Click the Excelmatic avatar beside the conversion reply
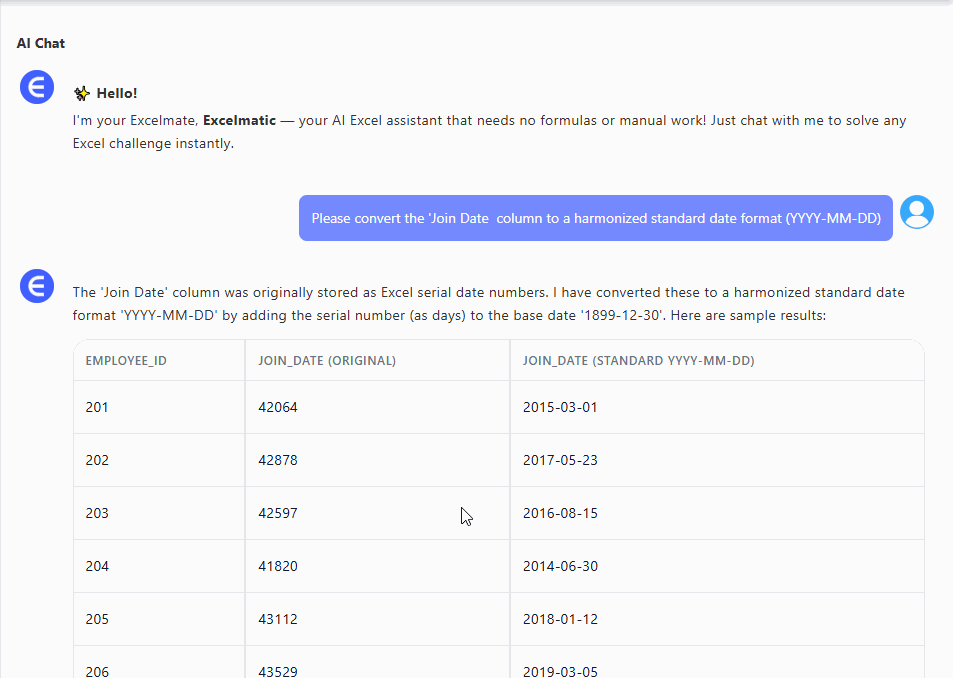 (37, 287)
